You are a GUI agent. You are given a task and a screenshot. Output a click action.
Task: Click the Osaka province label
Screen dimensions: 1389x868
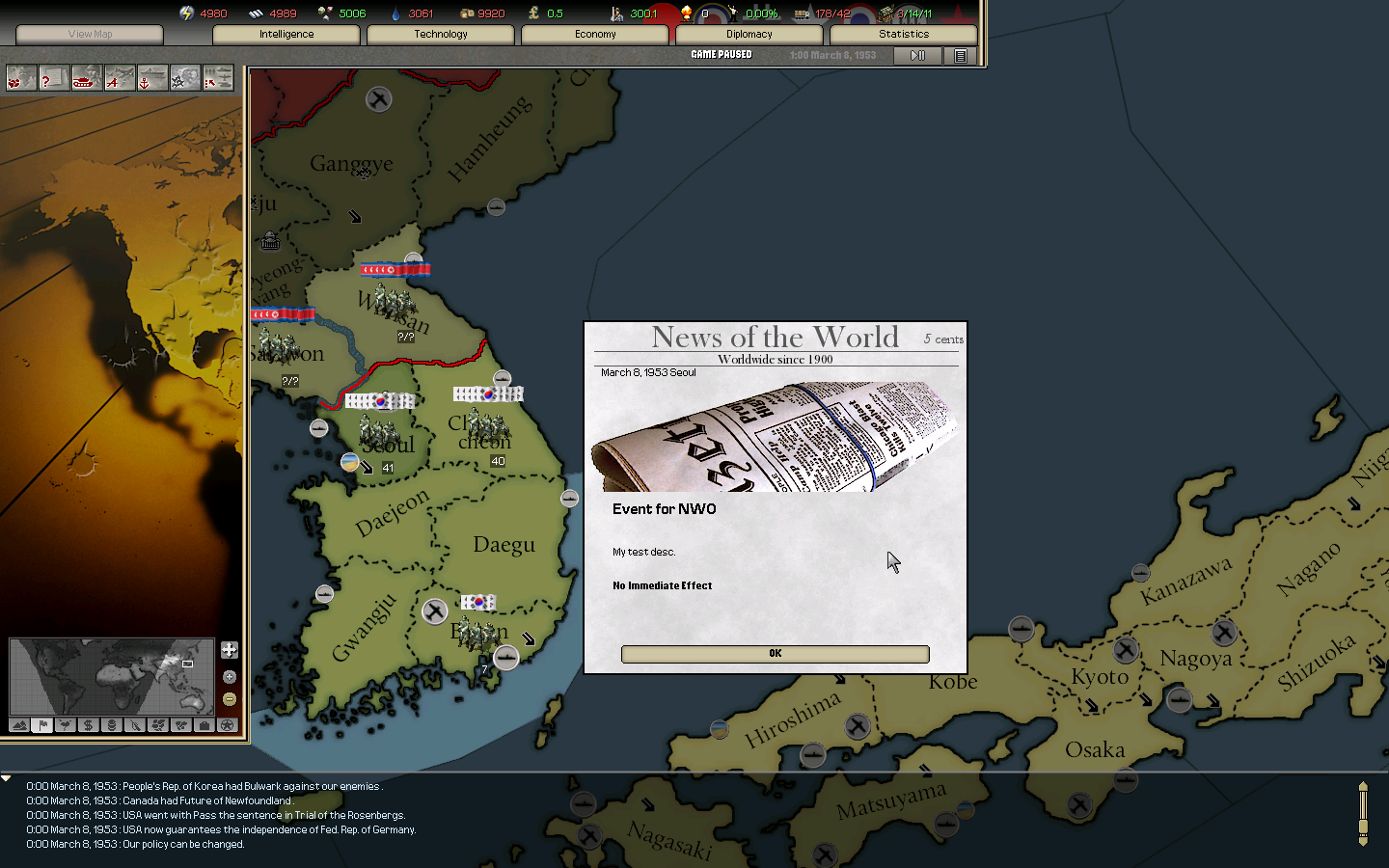point(1095,749)
